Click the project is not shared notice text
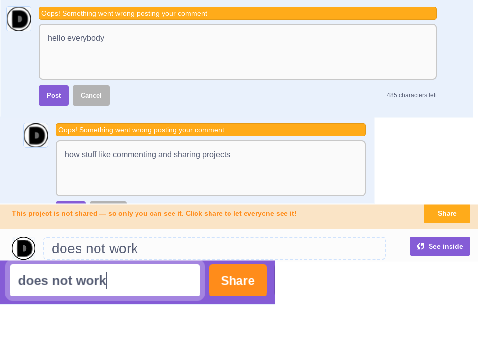Screen dimensions: 480x360 pos(154,214)
